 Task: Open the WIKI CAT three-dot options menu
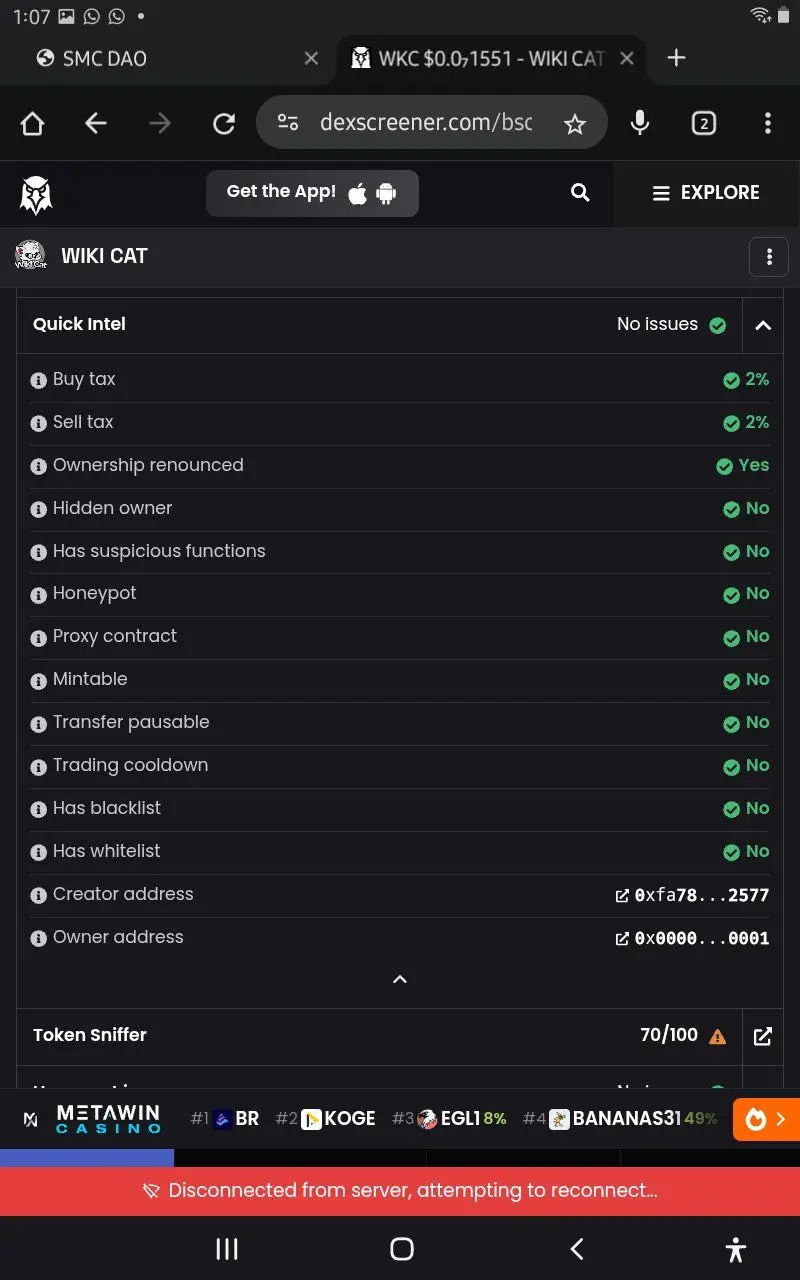[x=768, y=257]
